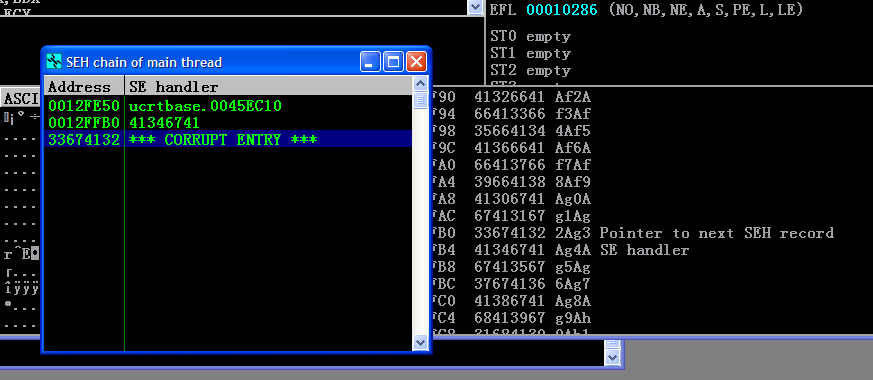Click the disassembly pane scroll down arrow
The width and height of the screenshot is (873, 380).
coord(475,7)
